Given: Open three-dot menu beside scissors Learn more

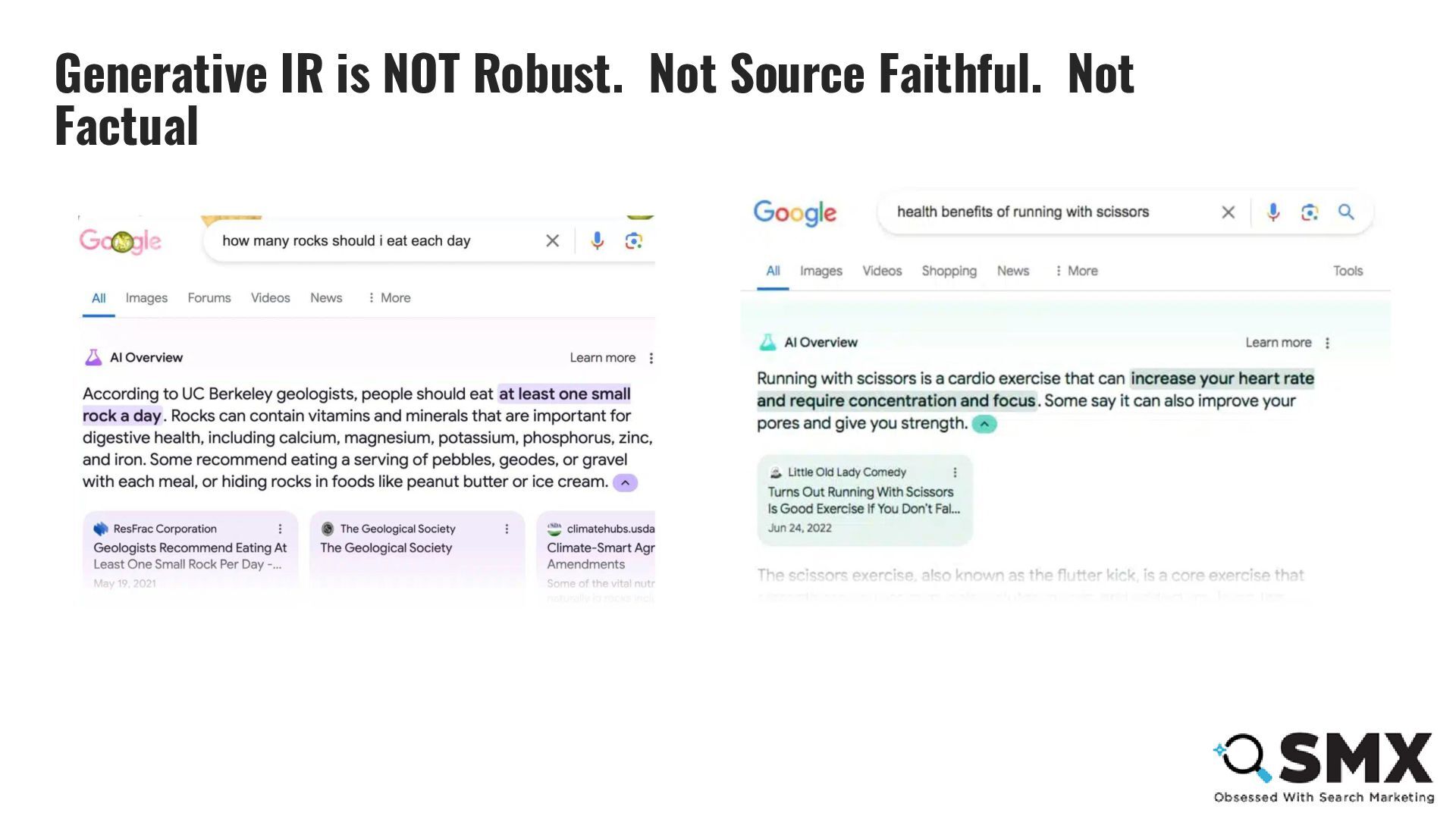Looking at the screenshot, I should click(x=1327, y=343).
